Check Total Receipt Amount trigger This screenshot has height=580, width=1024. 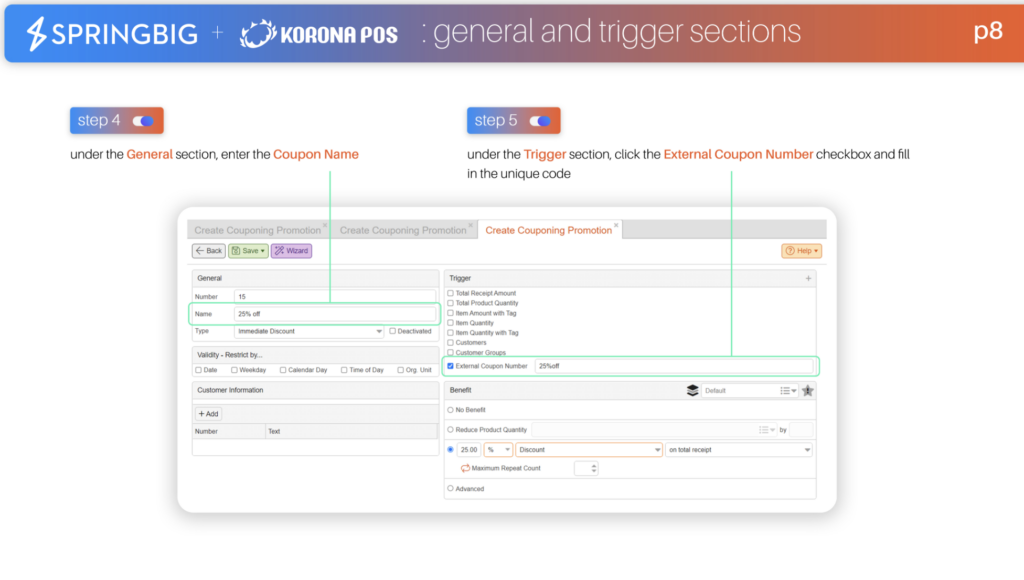[450, 293]
